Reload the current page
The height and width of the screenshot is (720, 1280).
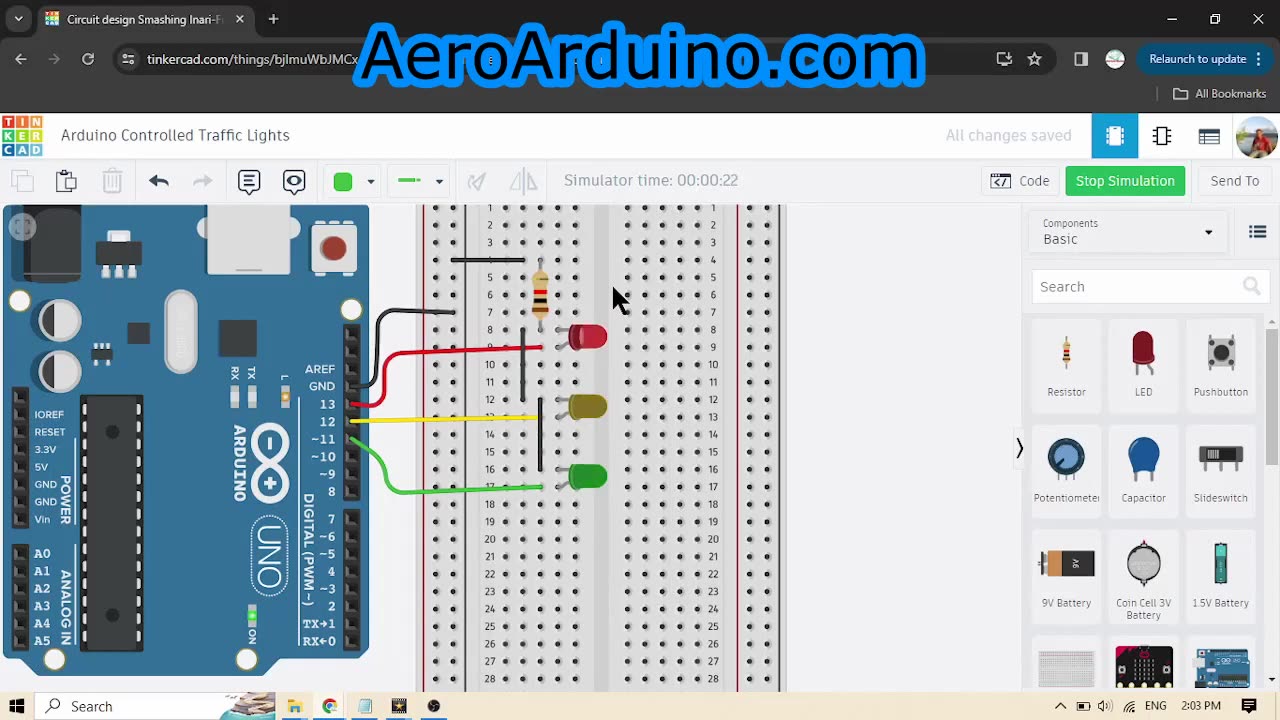pyautogui.click(x=88, y=59)
